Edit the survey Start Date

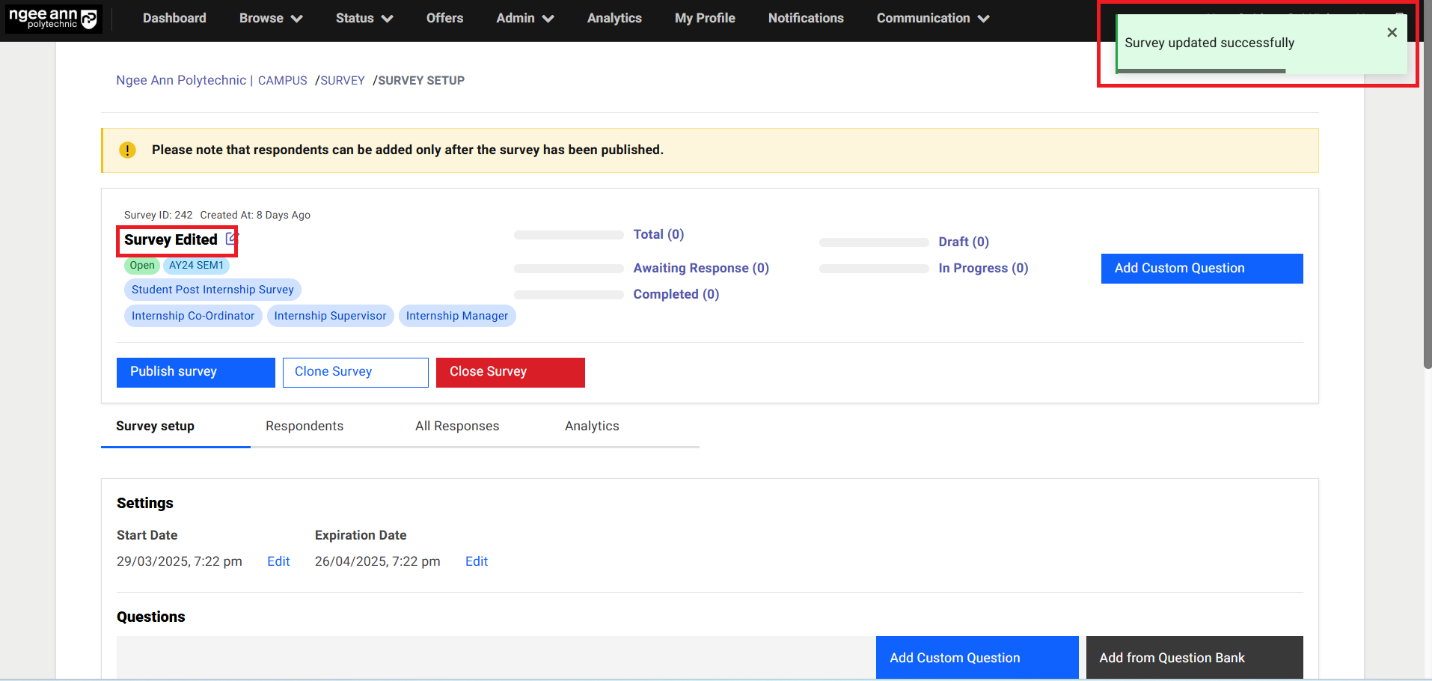coord(278,562)
